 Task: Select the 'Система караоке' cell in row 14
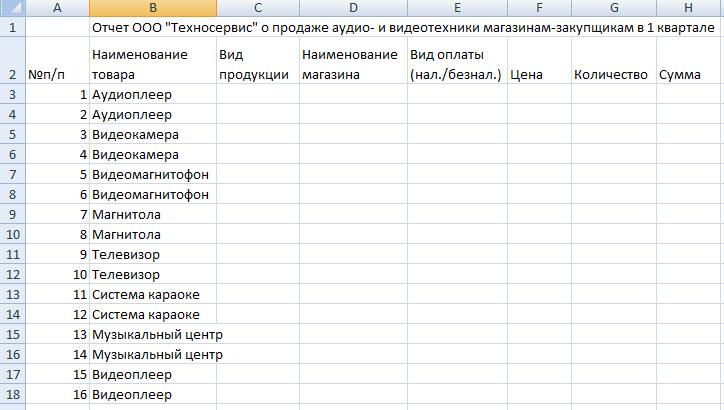[x=153, y=314]
